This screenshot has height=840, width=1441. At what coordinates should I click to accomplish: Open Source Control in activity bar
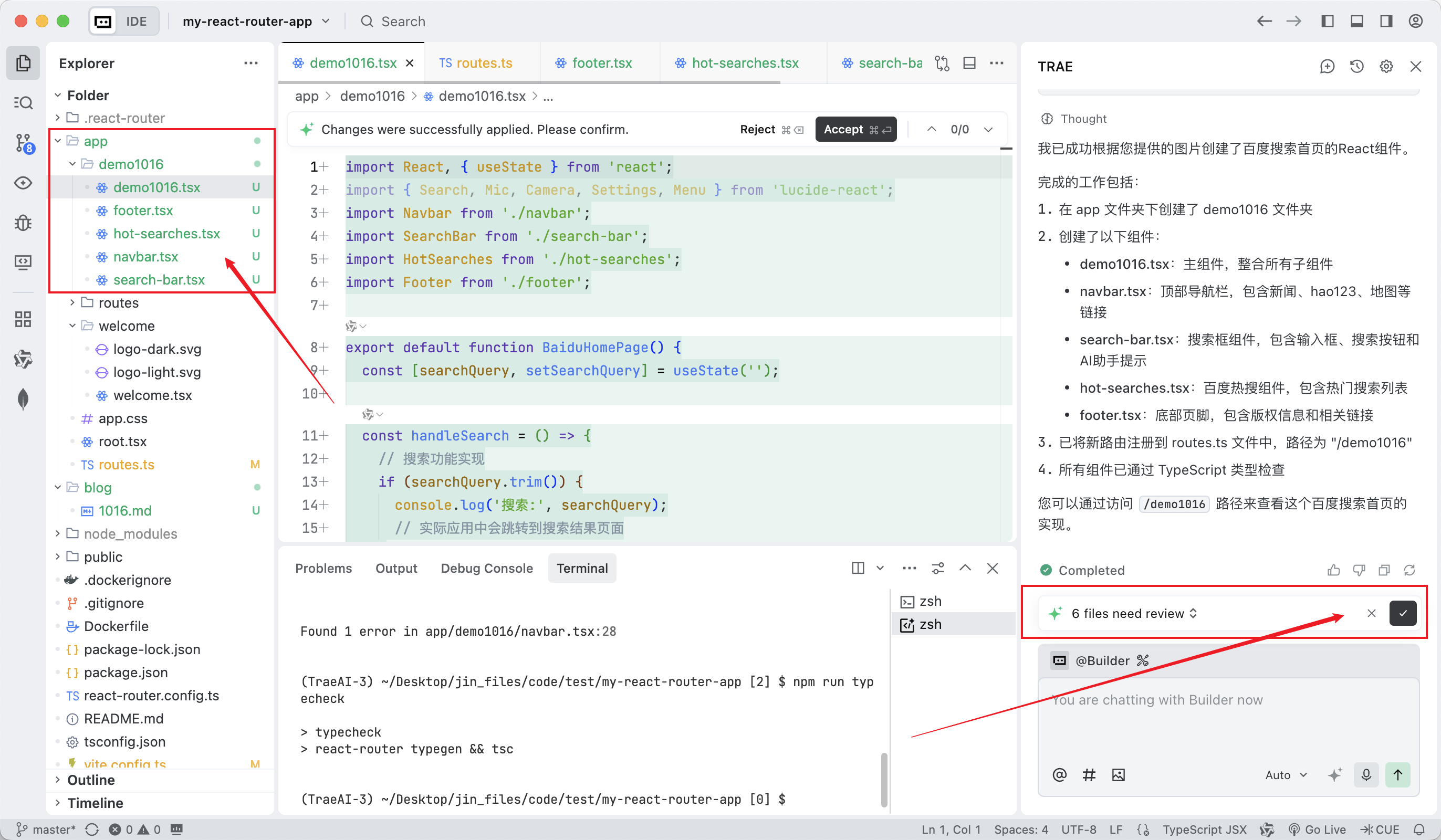[x=24, y=143]
